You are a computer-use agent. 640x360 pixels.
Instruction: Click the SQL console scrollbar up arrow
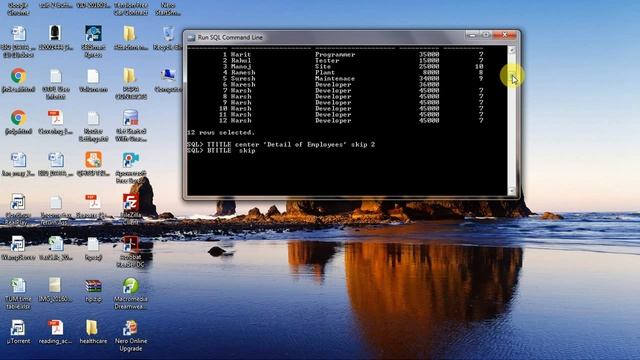tap(511, 50)
